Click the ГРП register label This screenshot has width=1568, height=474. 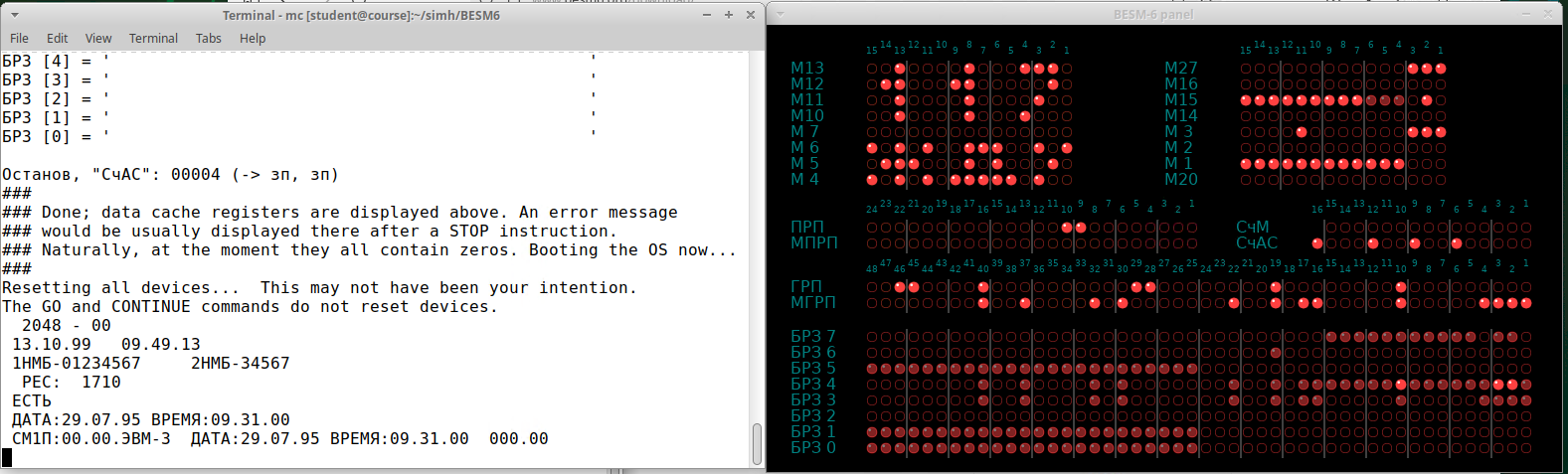(x=805, y=287)
